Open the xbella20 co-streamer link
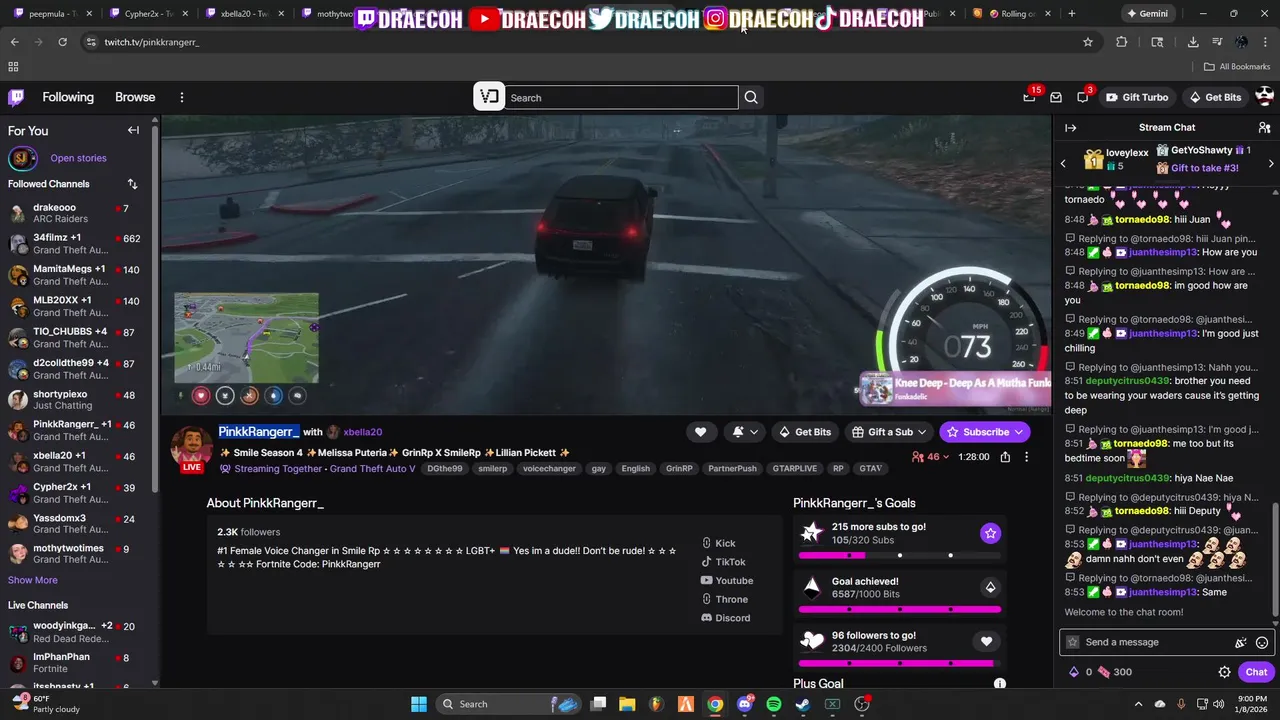 point(362,432)
